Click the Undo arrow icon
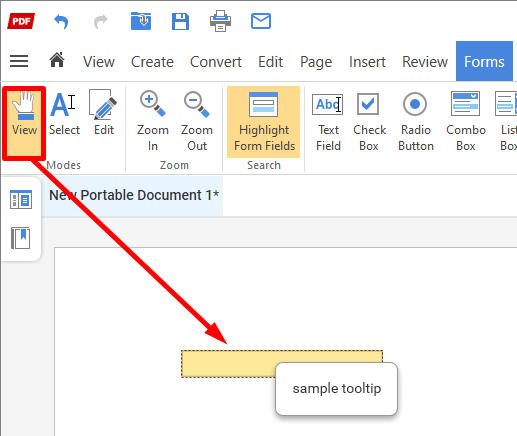This screenshot has width=517, height=436. pyautogui.click(x=61, y=22)
